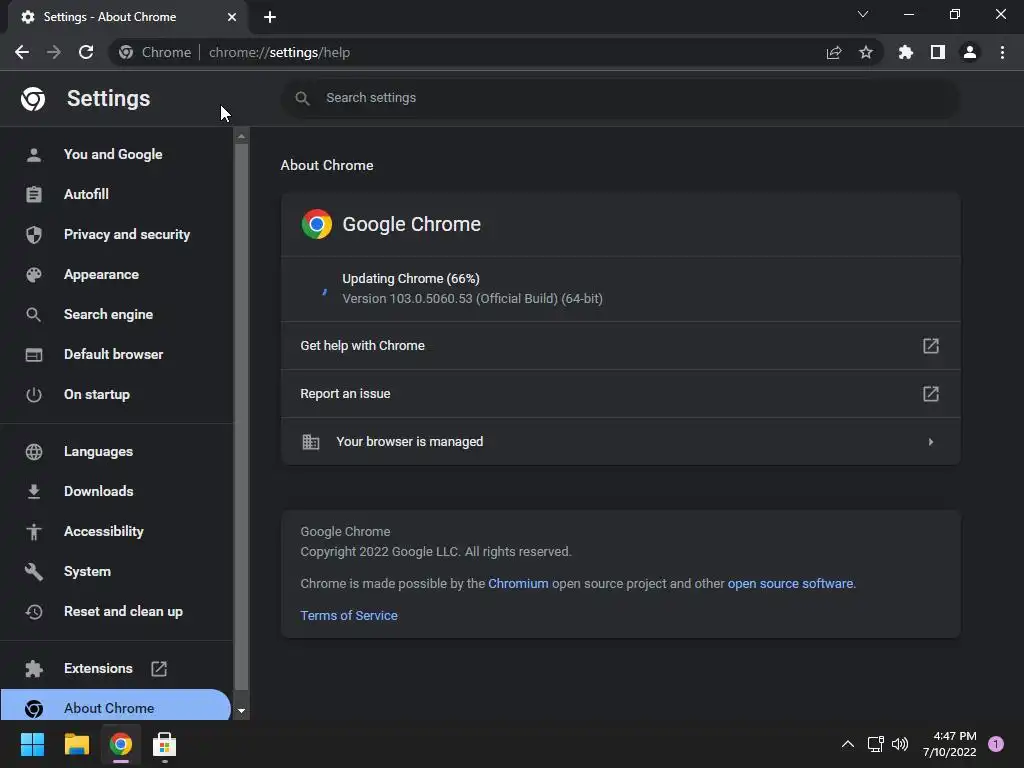Click the Extensions external link icon in sidebar
This screenshot has width=1024, height=768.
[159, 669]
